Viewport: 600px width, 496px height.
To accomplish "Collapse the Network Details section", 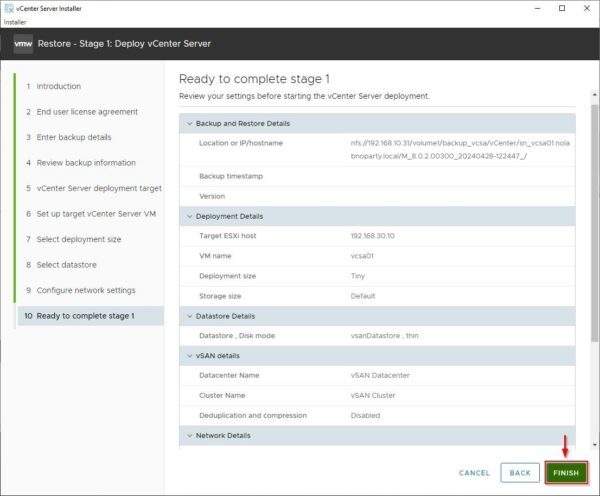I will pyautogui.click(x=187, y=436).
